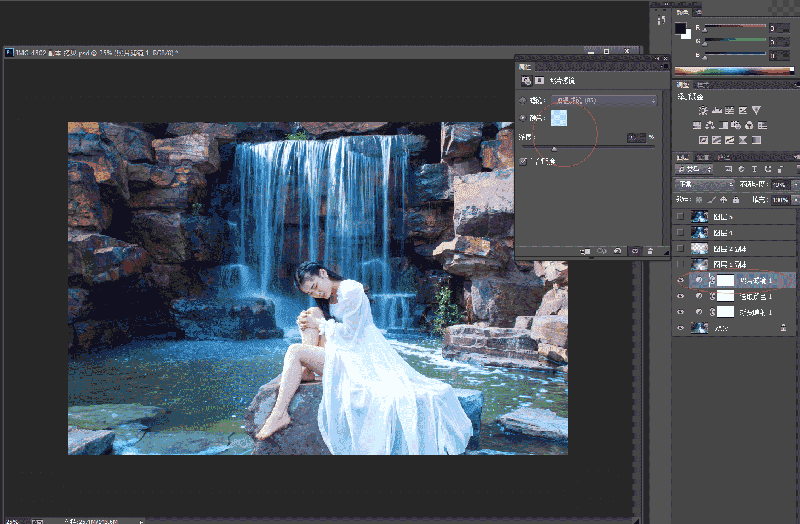This screenshot has height=524, width=800.
Task: Select the Color radio button in Properties
Action: click(522, 117)
